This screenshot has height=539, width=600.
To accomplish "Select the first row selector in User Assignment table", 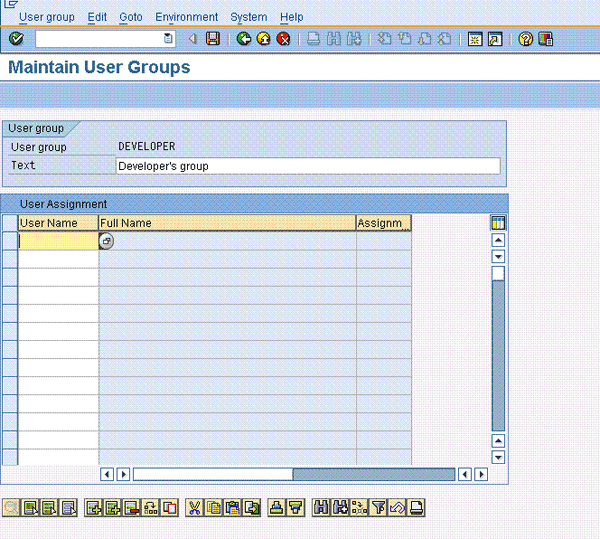I will [x=10, y=241].
